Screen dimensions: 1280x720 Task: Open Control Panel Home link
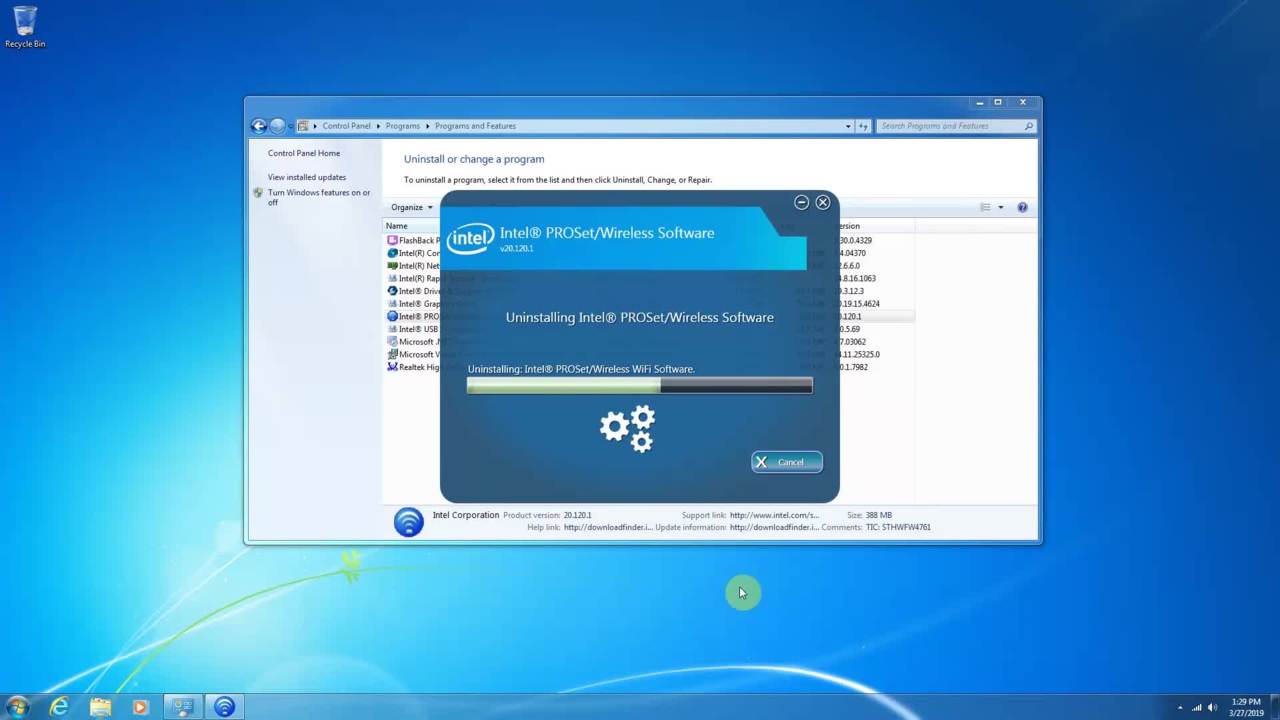pos(304,153)
